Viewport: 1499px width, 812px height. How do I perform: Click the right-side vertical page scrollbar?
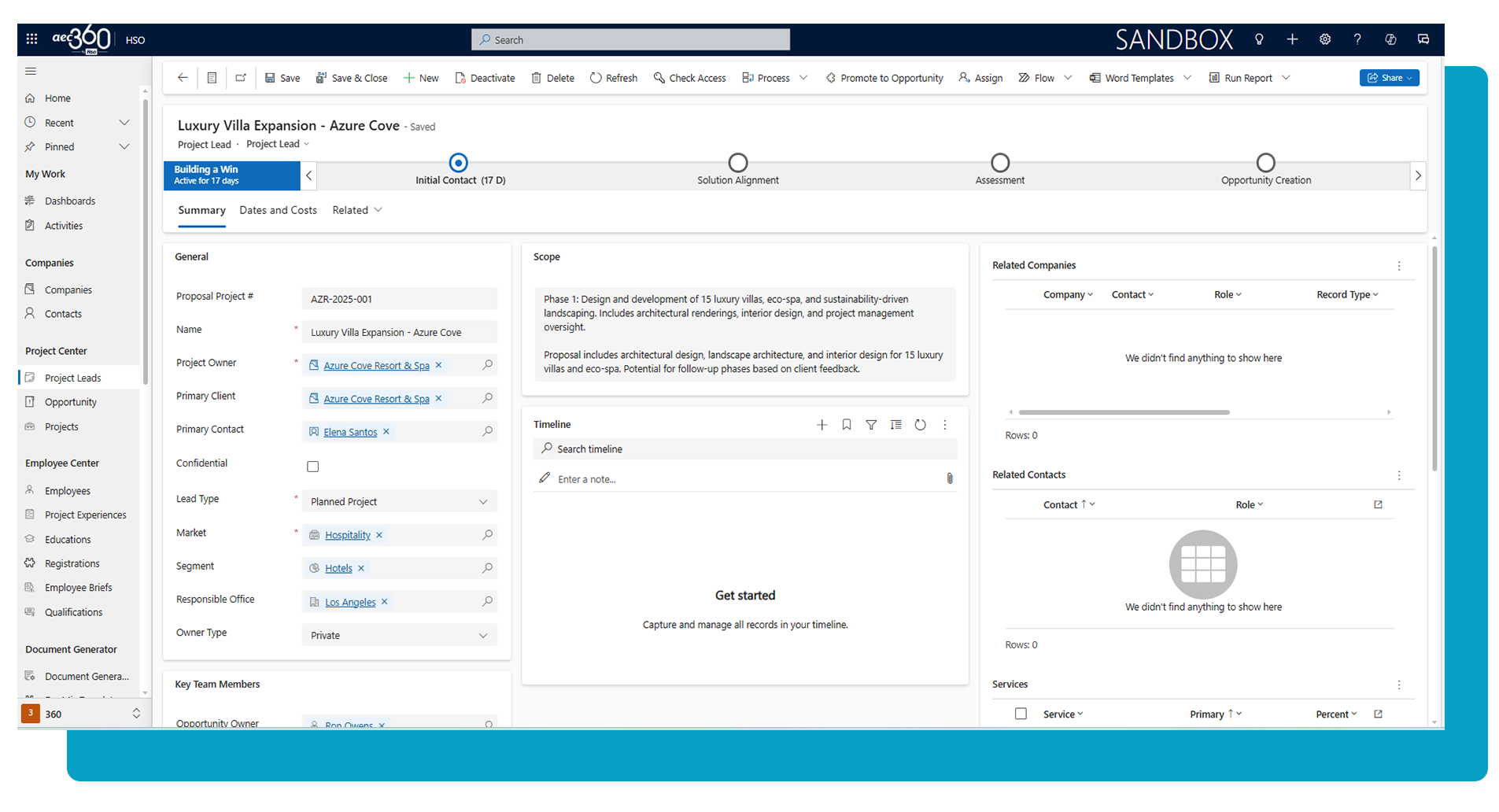(1434, 358)
